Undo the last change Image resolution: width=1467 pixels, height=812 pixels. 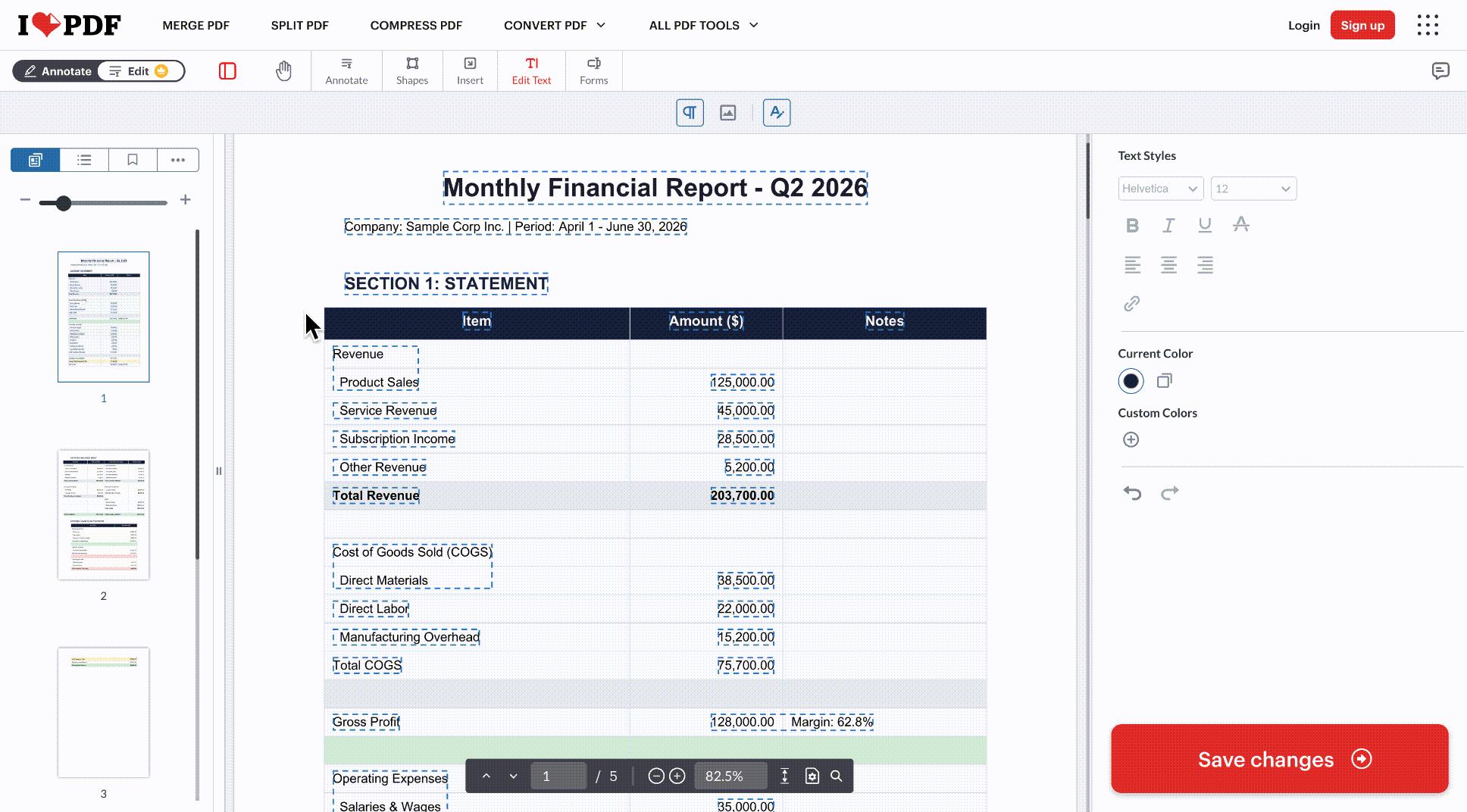1132,493
